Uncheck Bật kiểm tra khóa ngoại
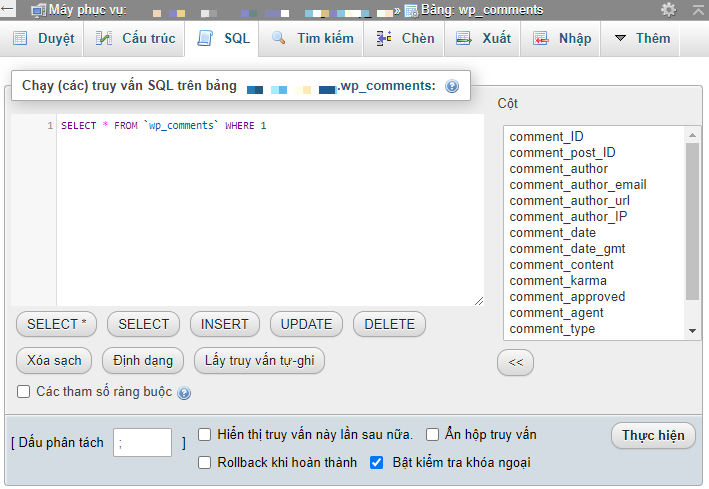Viewport: 709px width, 489px height. 377,463
